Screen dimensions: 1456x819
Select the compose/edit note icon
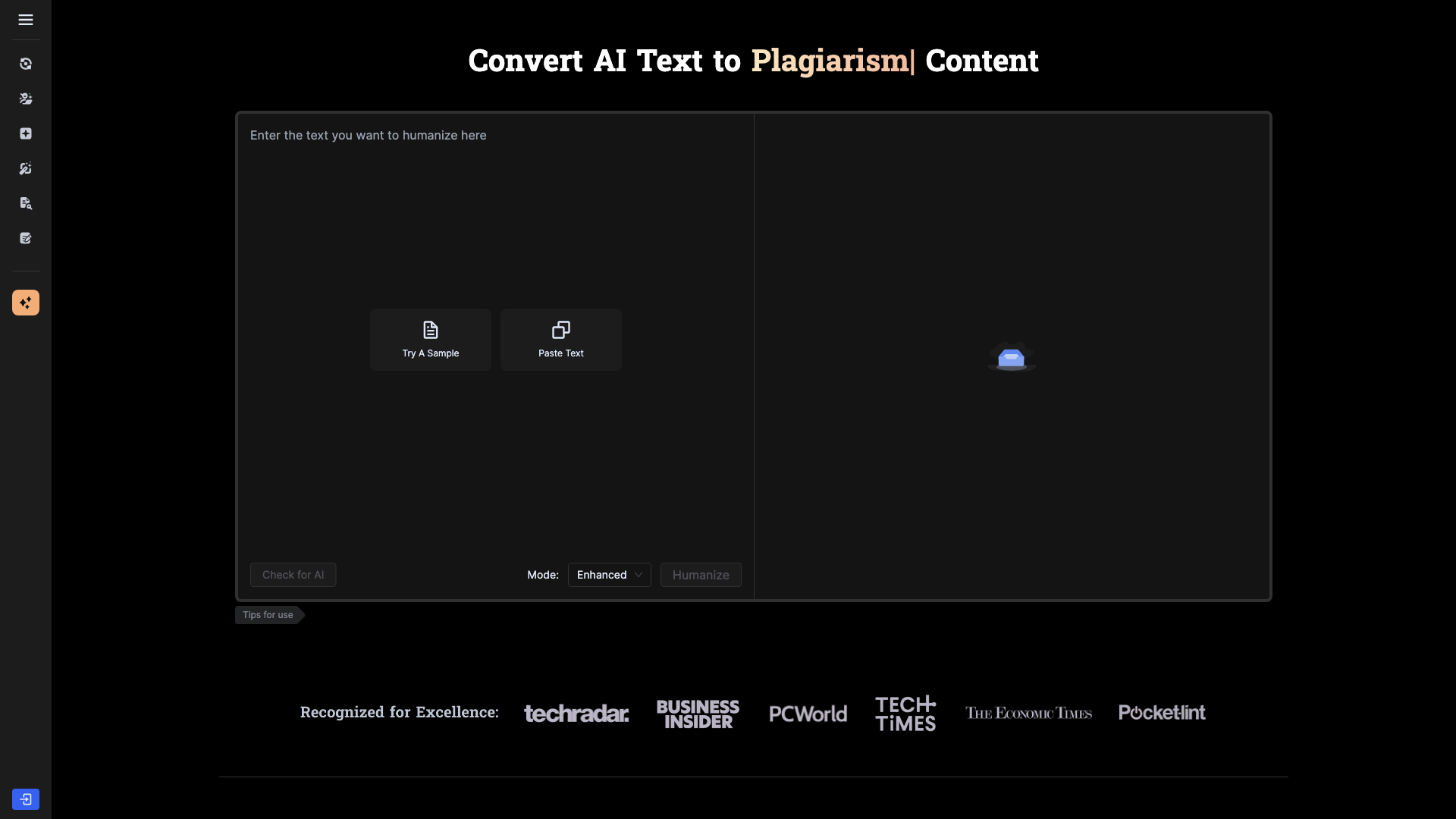point(25,237)
